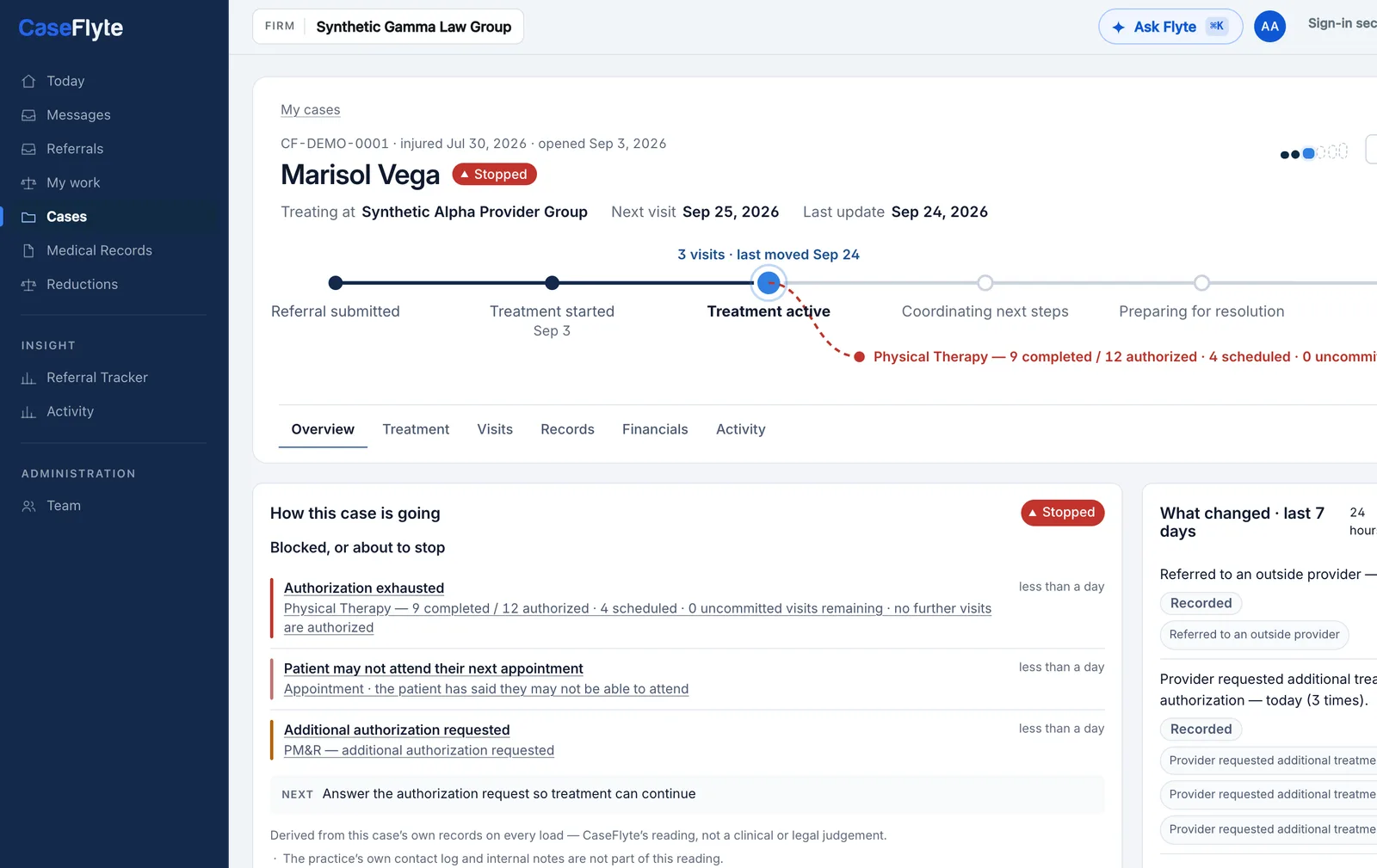Click the Ask Flyte sparkle icon
The height and width of the screenshot is (868, 1377).
[x=1118, y=28]
